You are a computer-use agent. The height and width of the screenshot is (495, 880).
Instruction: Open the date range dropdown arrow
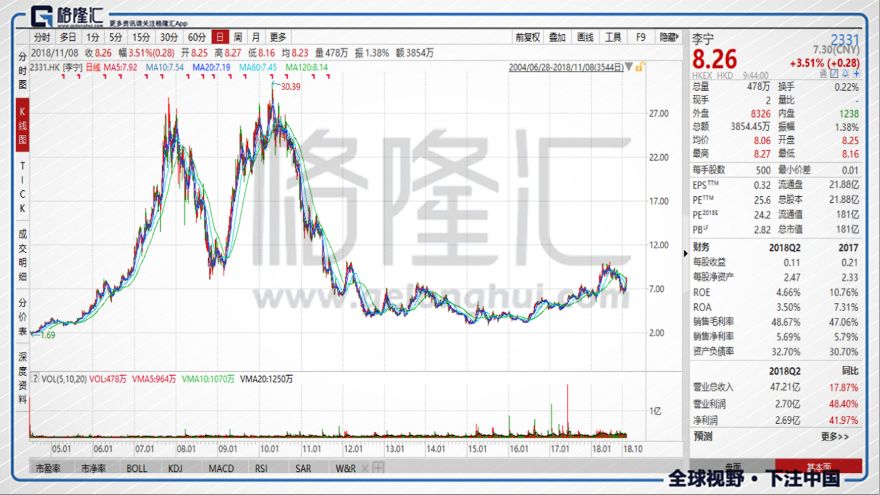629,67
